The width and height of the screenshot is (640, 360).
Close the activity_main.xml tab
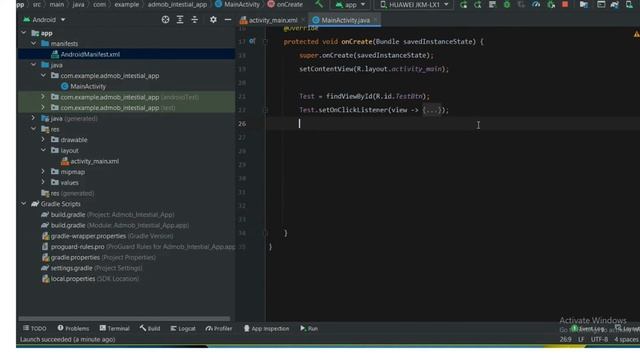tap(303, 20)
